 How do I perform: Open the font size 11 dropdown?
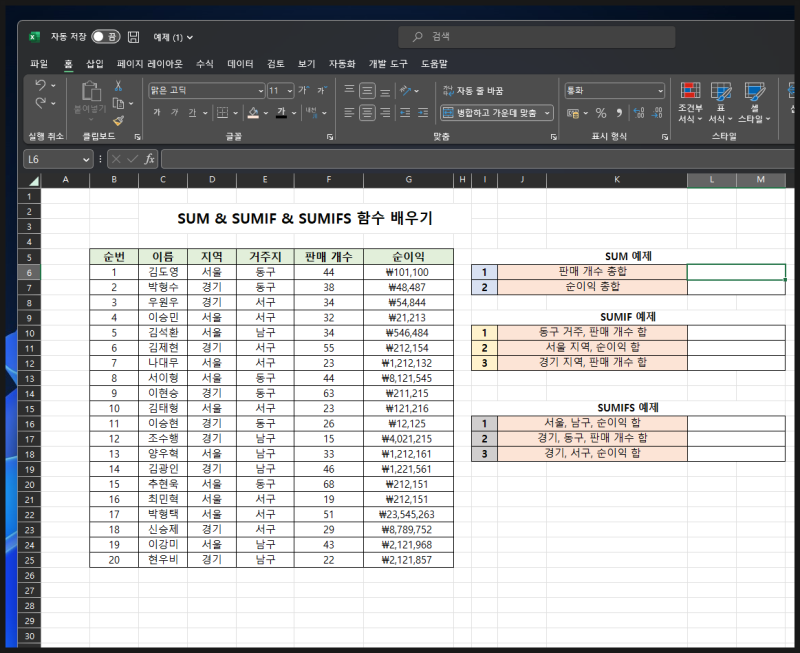290,91
